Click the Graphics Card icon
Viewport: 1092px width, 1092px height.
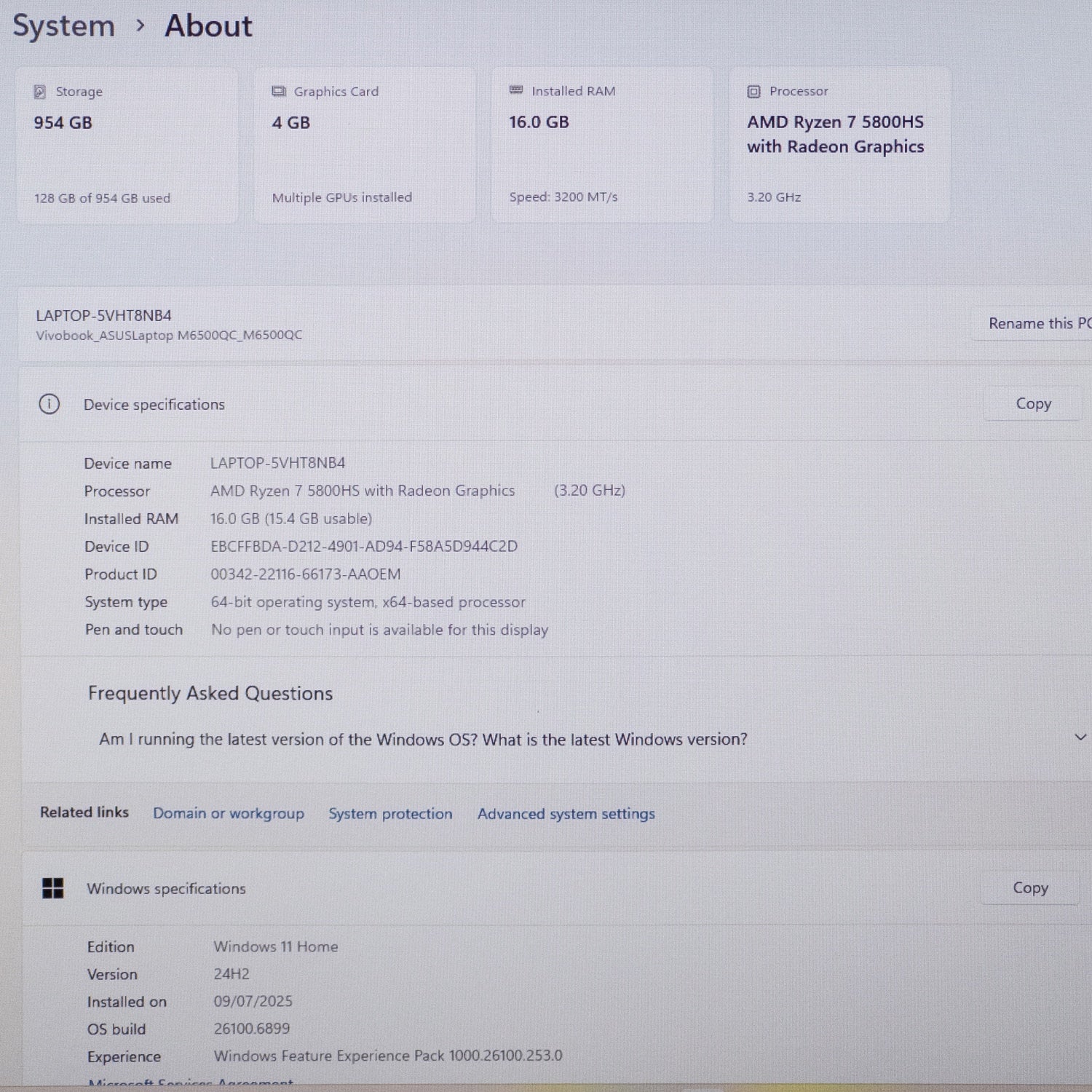[x=278, y=92]
